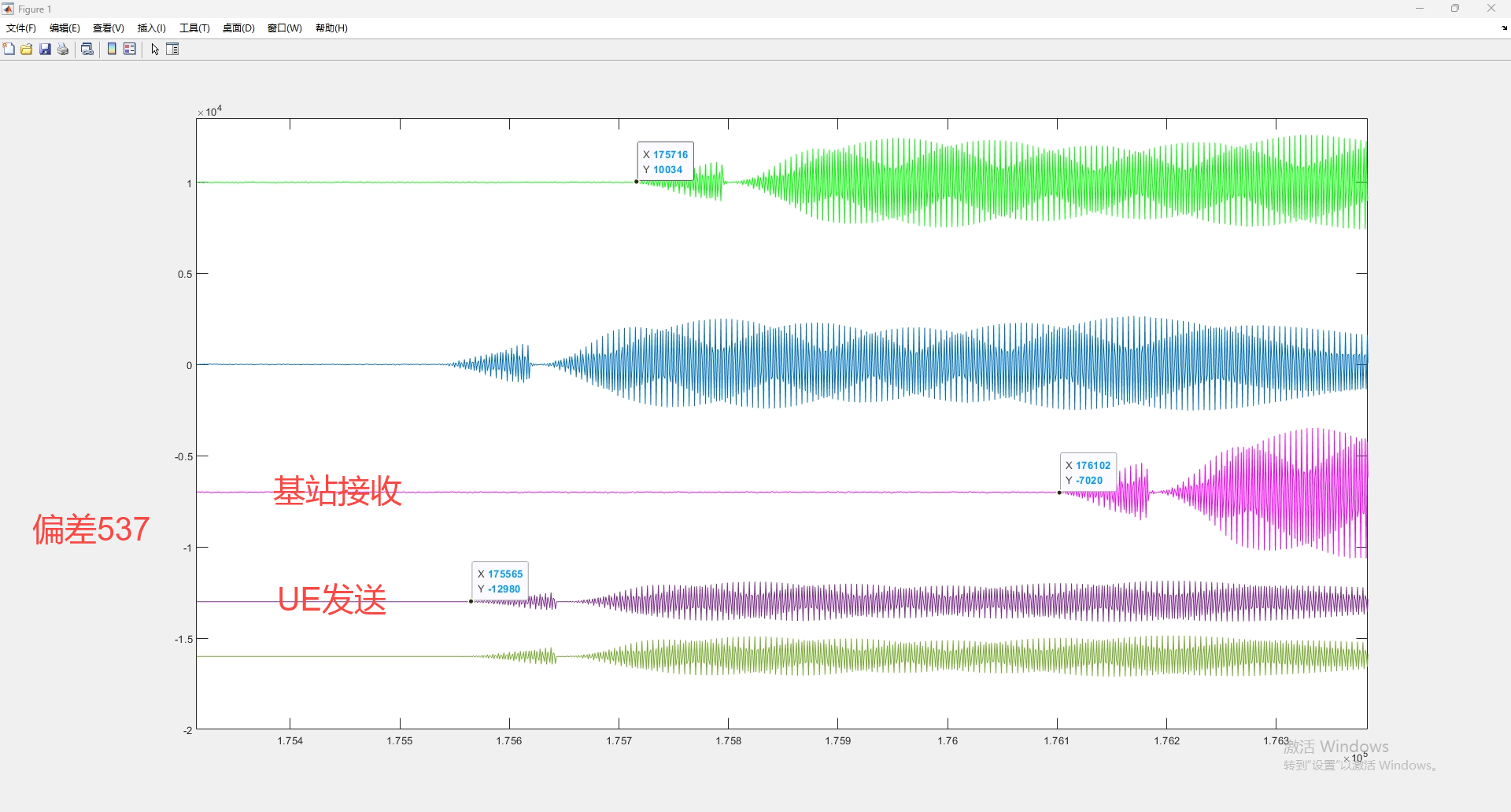Select the data tip showing X 175716
Image resolution: width=1511 pixels, height=812 pixels.
(x=665, y=162)
